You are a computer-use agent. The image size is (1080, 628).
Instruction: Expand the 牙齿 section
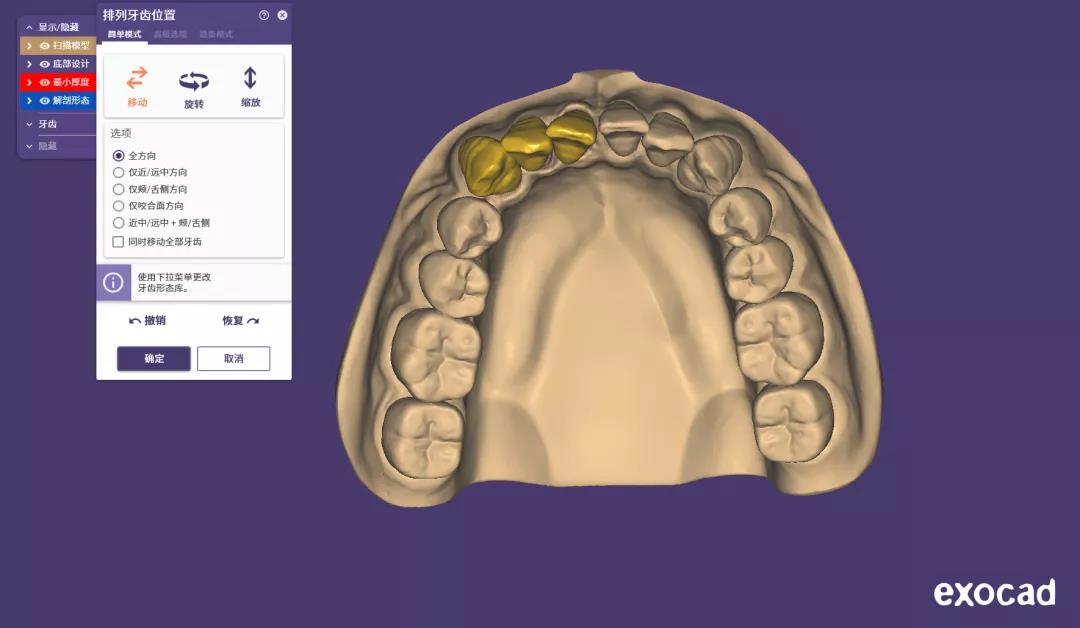tap(30, 125)
